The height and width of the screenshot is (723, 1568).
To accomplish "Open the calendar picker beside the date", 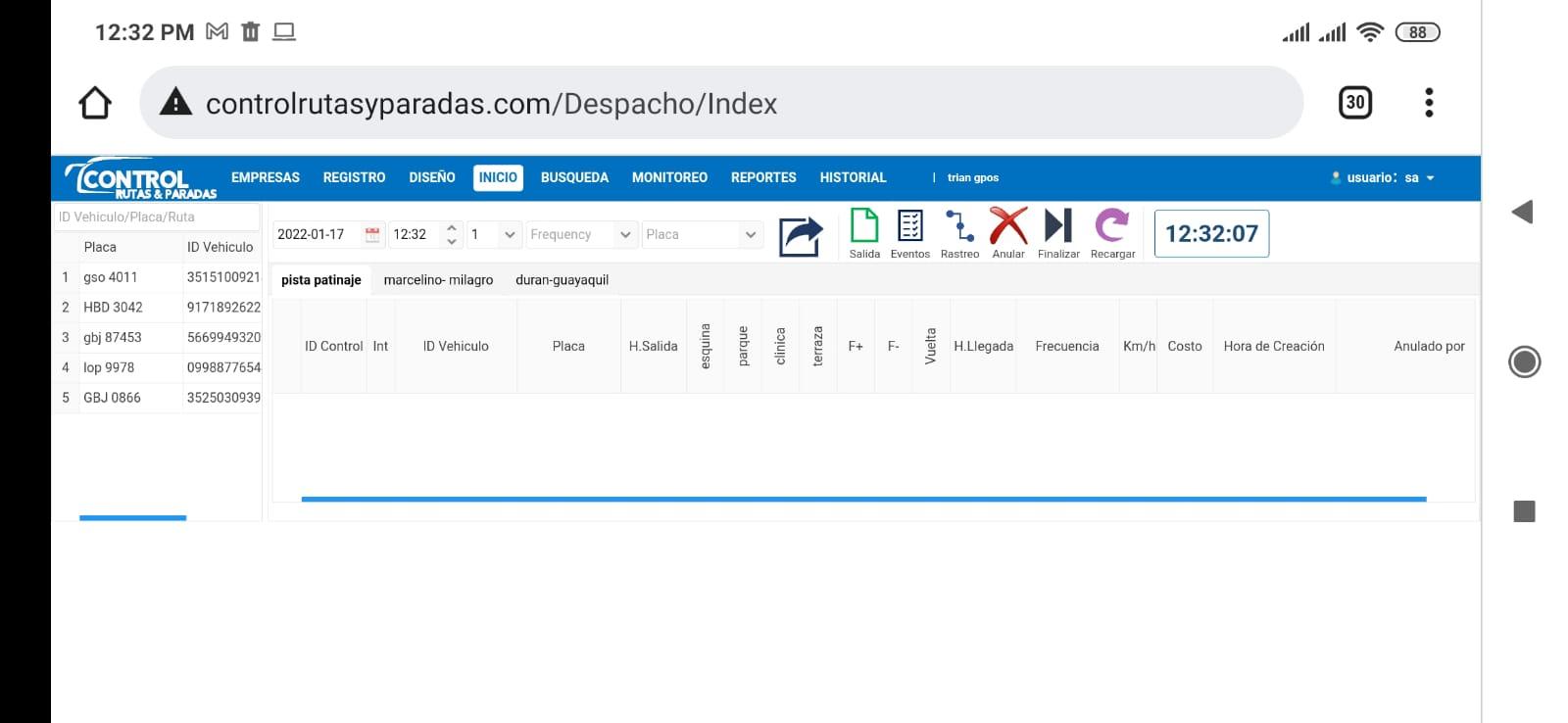I will pos(372,234).
